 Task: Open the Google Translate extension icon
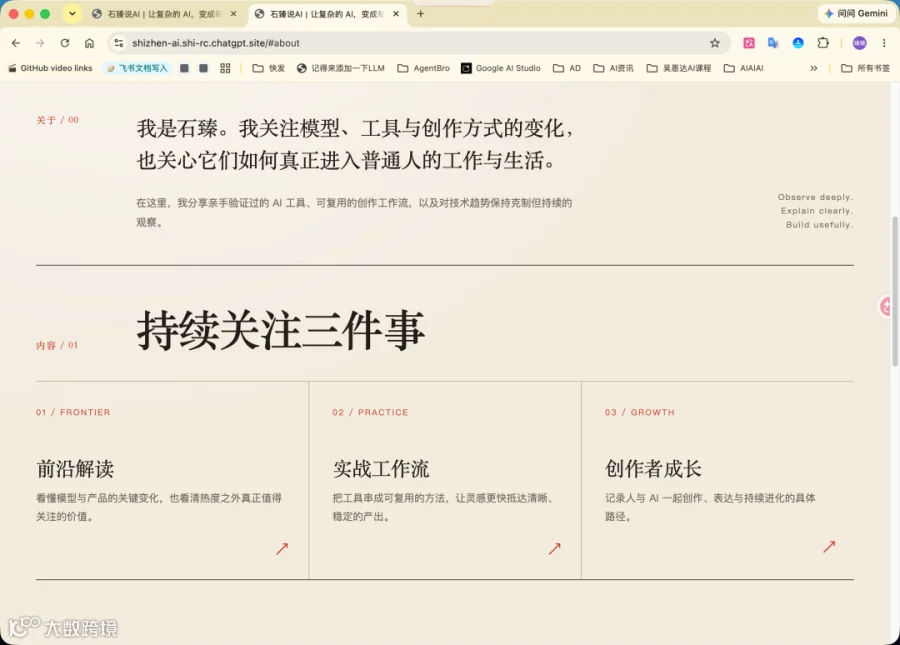tap(773, 43)
